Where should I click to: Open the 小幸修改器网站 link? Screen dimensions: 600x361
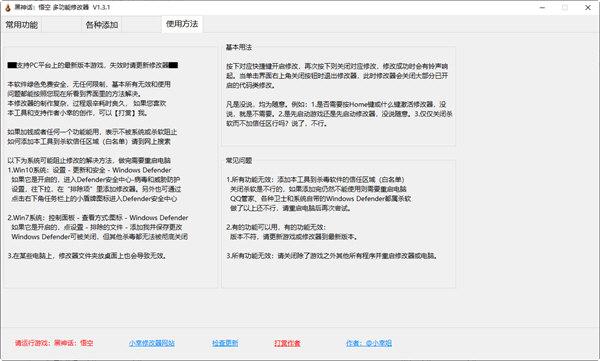pyautogui.click(x=152, y=343)
